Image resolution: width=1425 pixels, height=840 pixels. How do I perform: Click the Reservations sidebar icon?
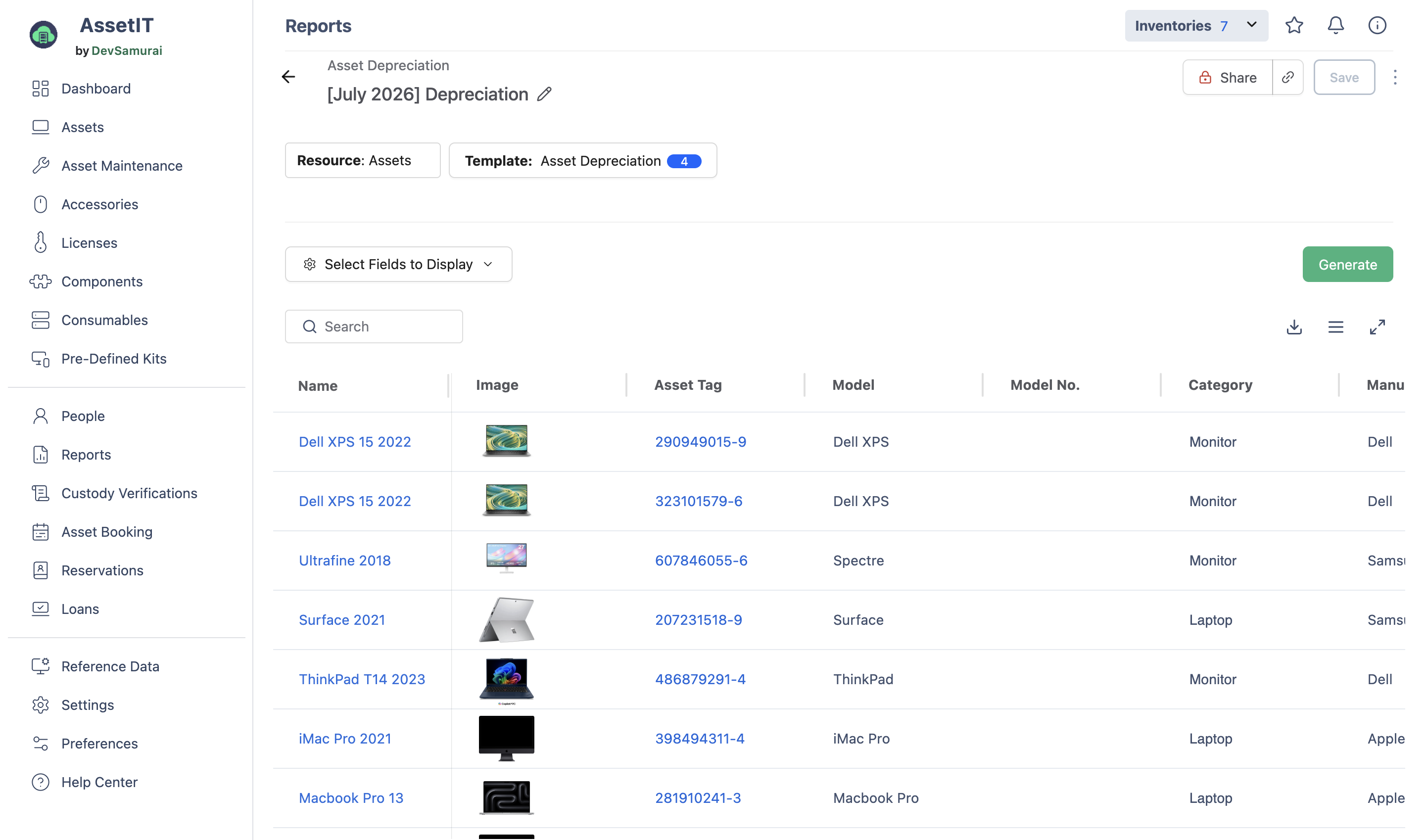(40, 570)
